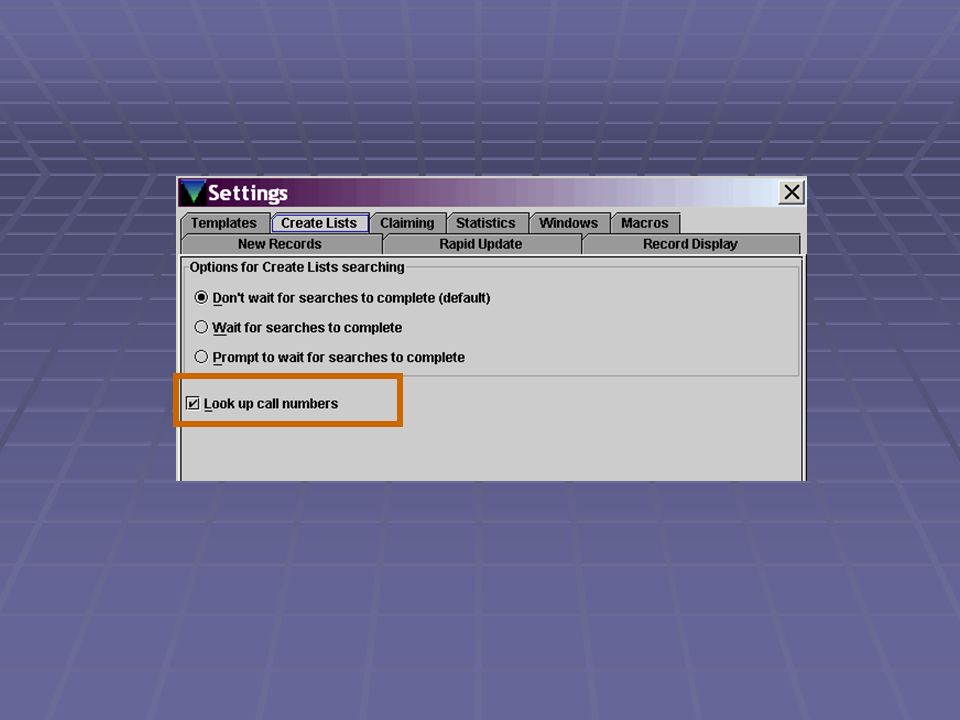Switch to the Claiming tab

coord(407,223)
